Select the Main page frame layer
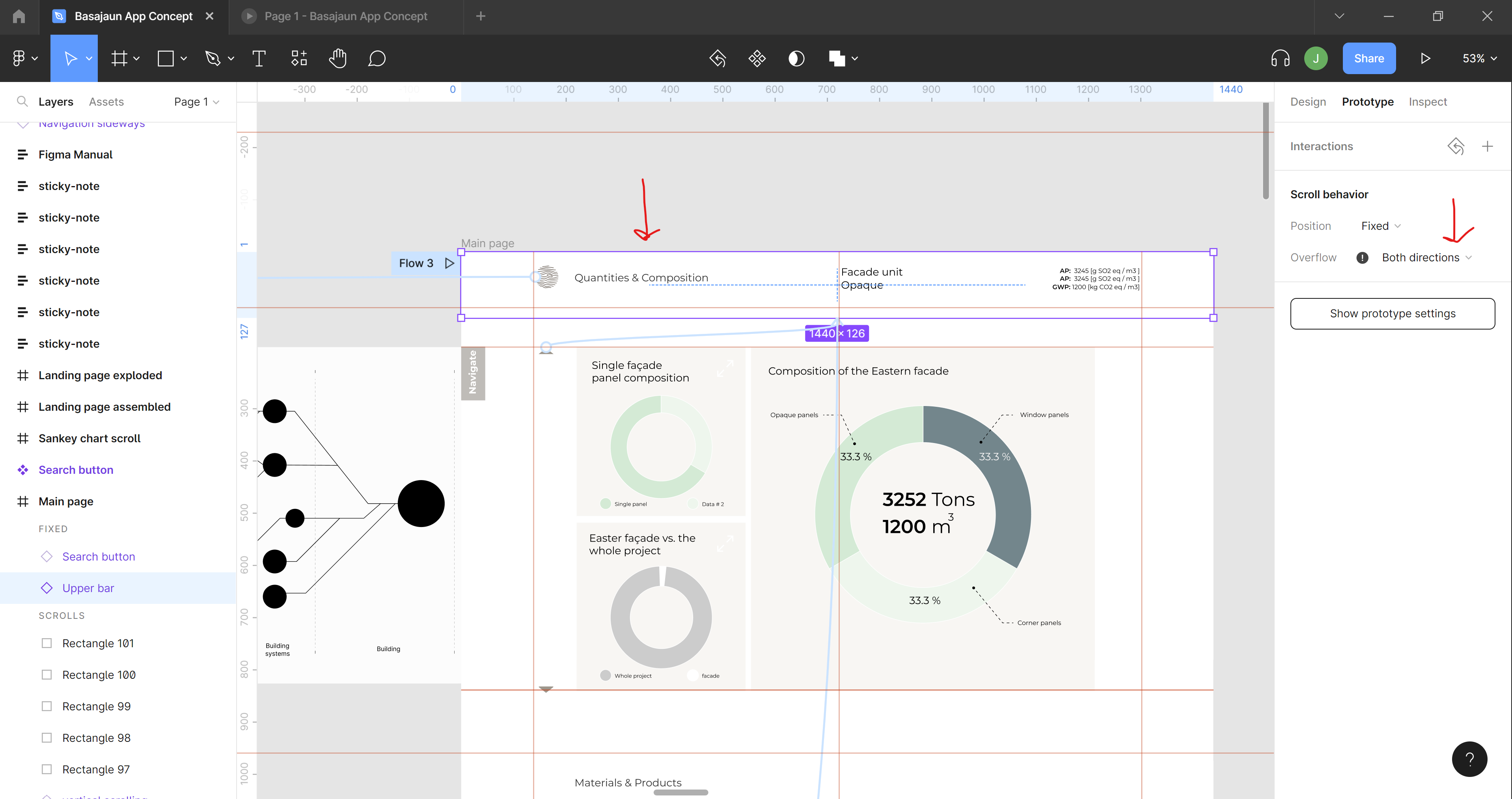The image size is (1512, 799). click(x=118, y=501)
